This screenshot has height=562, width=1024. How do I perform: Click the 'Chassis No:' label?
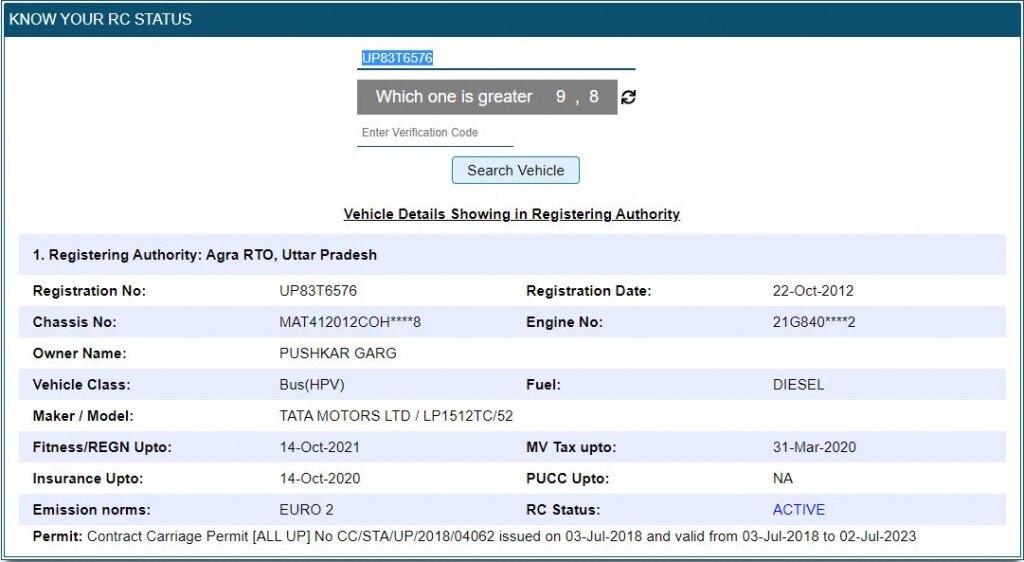coord(74,322)
